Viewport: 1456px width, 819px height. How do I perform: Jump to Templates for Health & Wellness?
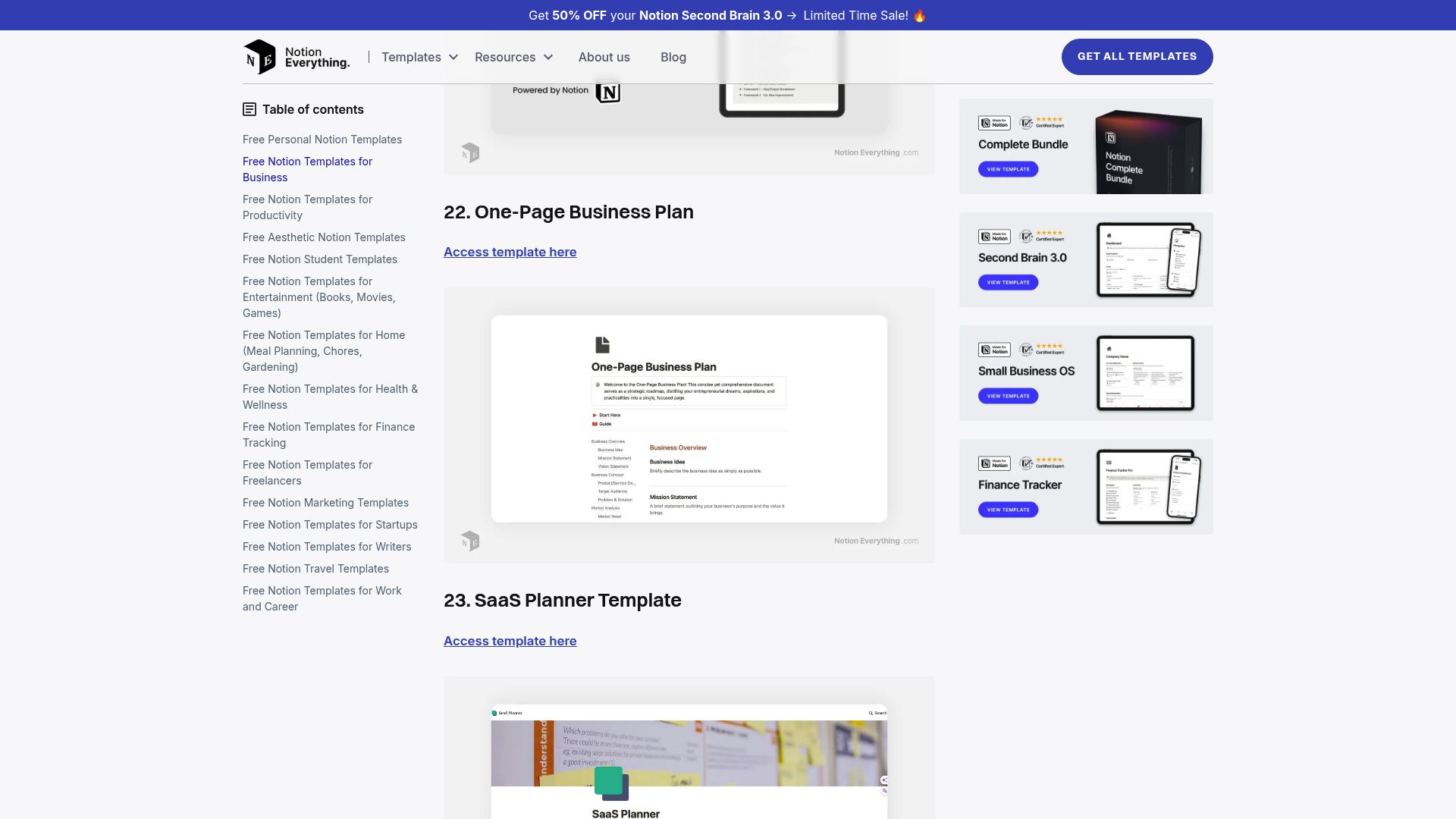330,397
